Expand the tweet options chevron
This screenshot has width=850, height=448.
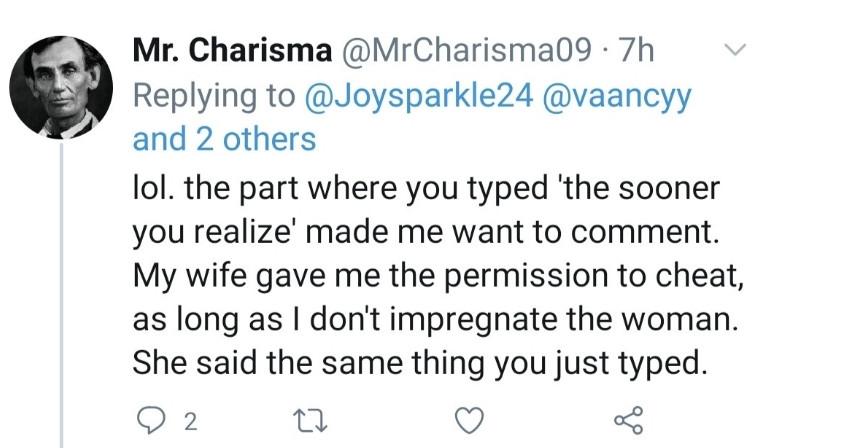[x=735, y=49]
